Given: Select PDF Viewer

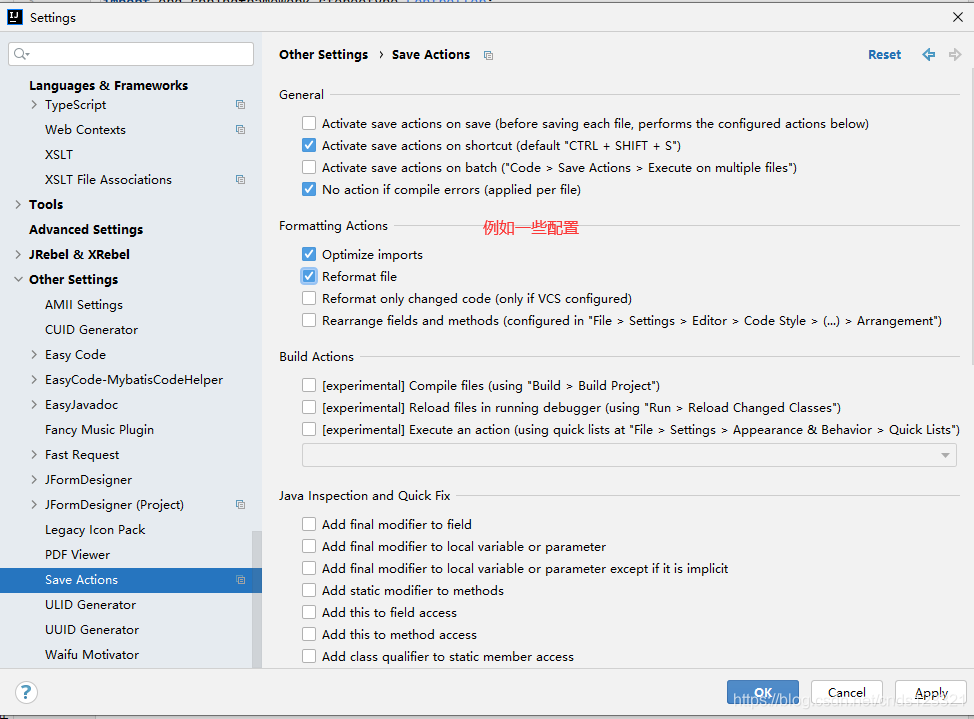Looking at the screenshot, I should tap(77, 554).
